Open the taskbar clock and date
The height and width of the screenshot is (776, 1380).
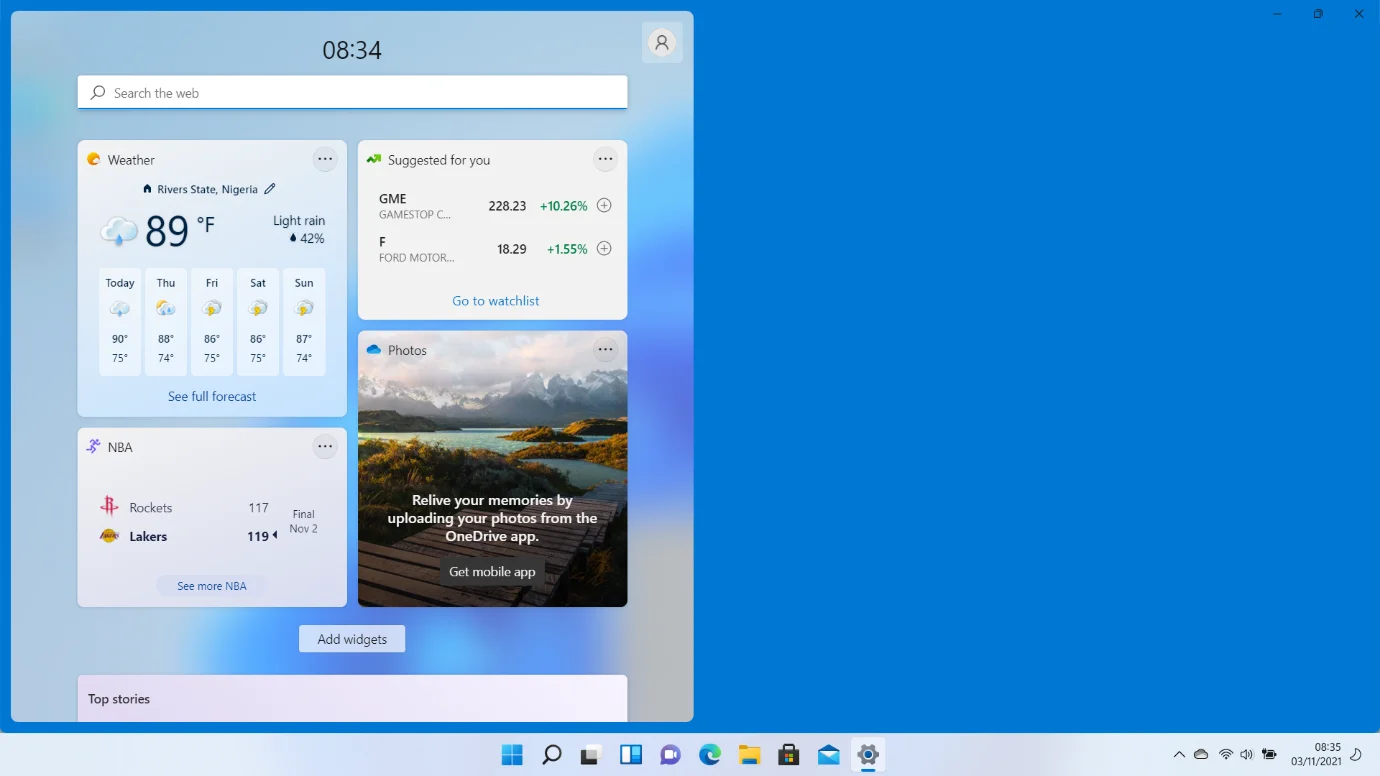1316,754
